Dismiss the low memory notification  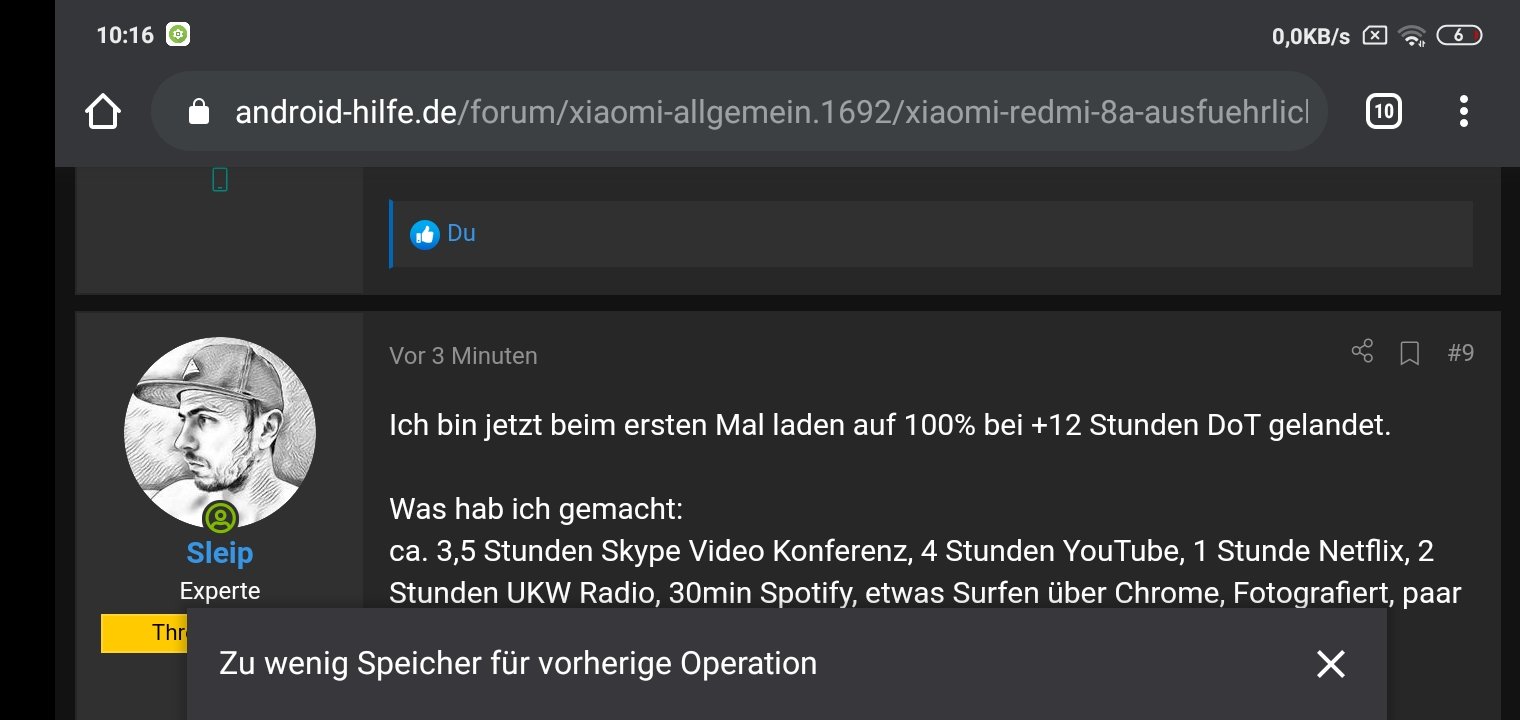click(1331, 664)
